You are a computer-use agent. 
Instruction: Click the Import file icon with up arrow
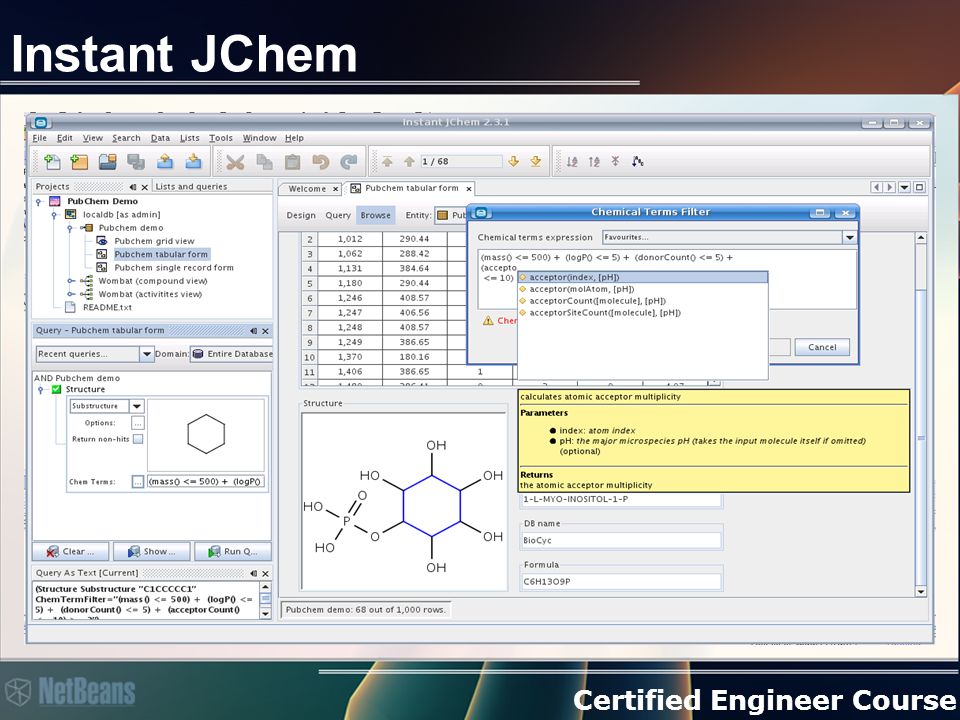point(165,162)
